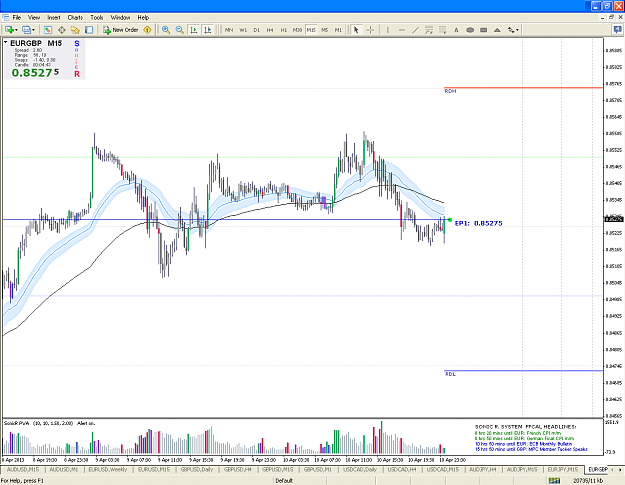Open the View menu
This screenshot has width=625, height=485.
[x=34, y=18]
